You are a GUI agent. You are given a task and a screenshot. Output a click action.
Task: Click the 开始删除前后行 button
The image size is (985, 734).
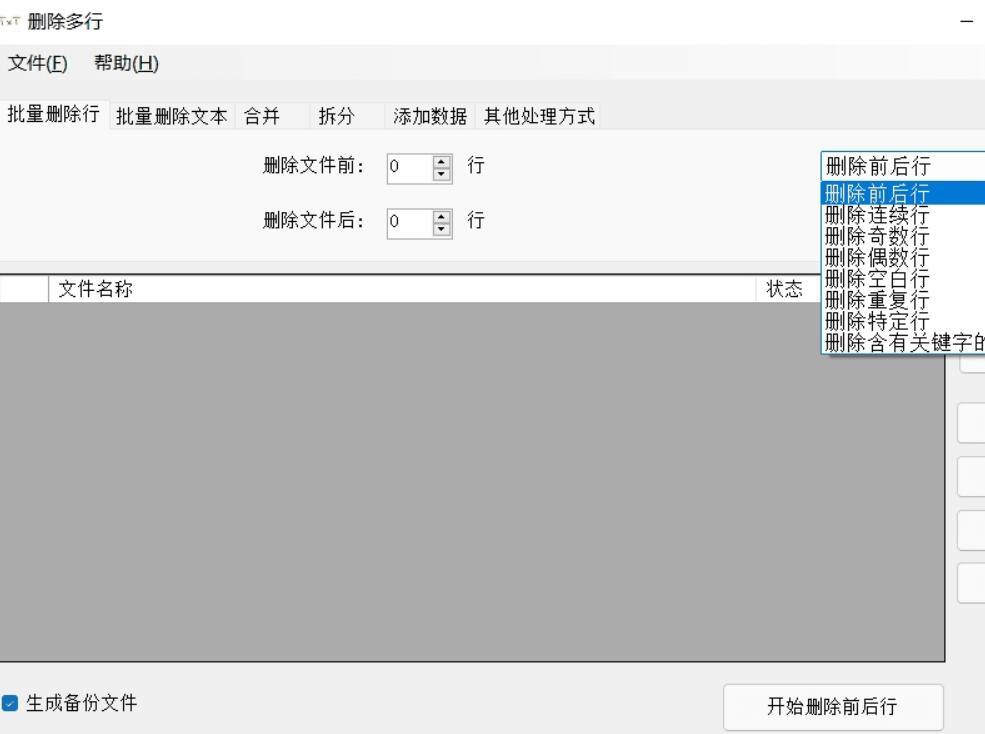[x=833, y=707]
